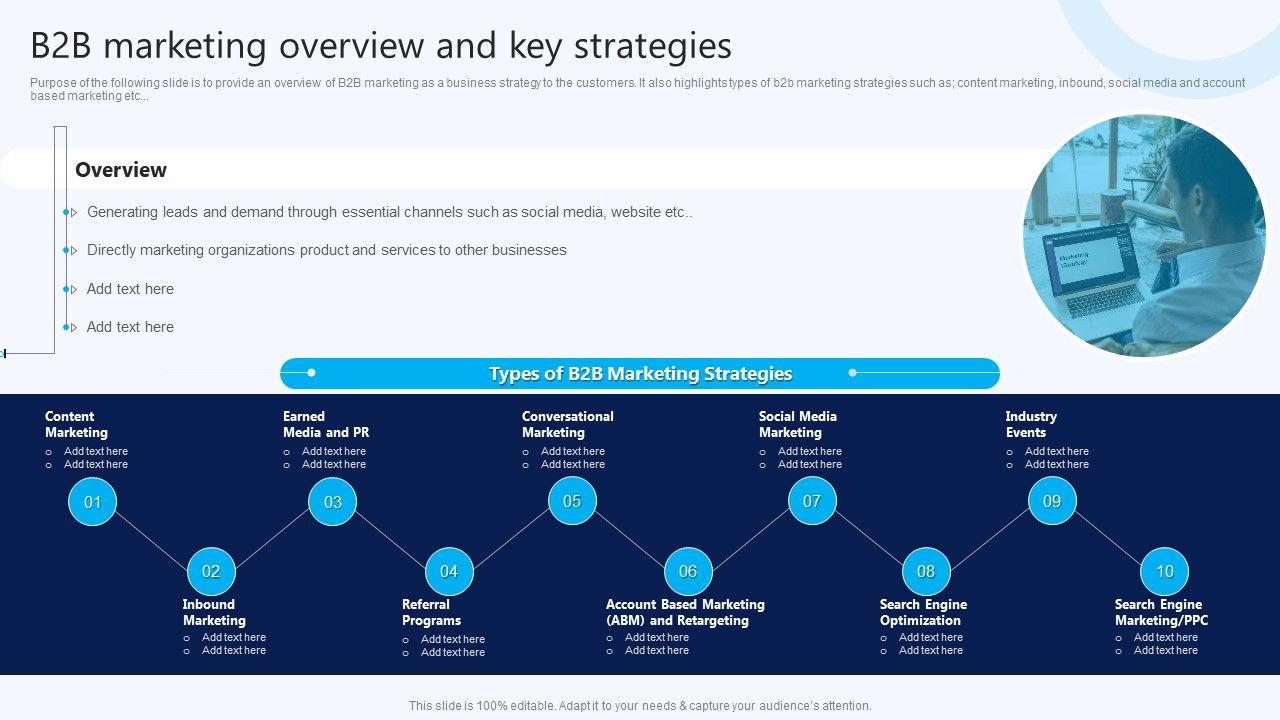Select the Search Engine Marketing/PPC label
Screen dimensions: 1280x720
[x=1161, y=612]
